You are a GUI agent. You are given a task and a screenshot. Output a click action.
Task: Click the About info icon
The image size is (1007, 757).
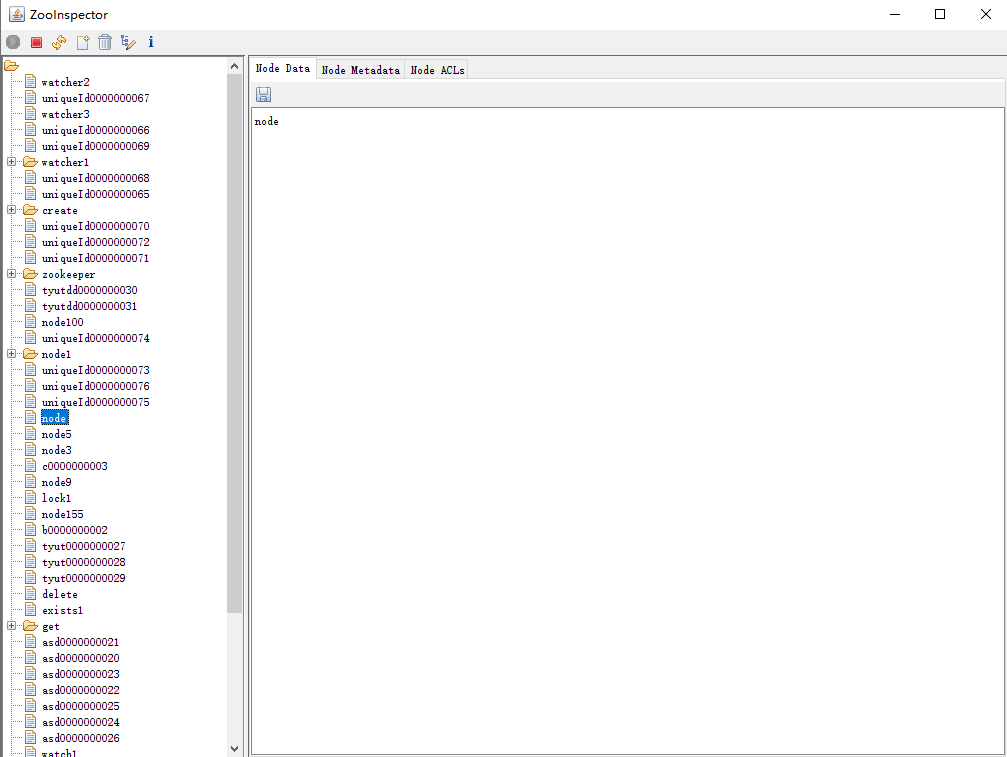151,42
